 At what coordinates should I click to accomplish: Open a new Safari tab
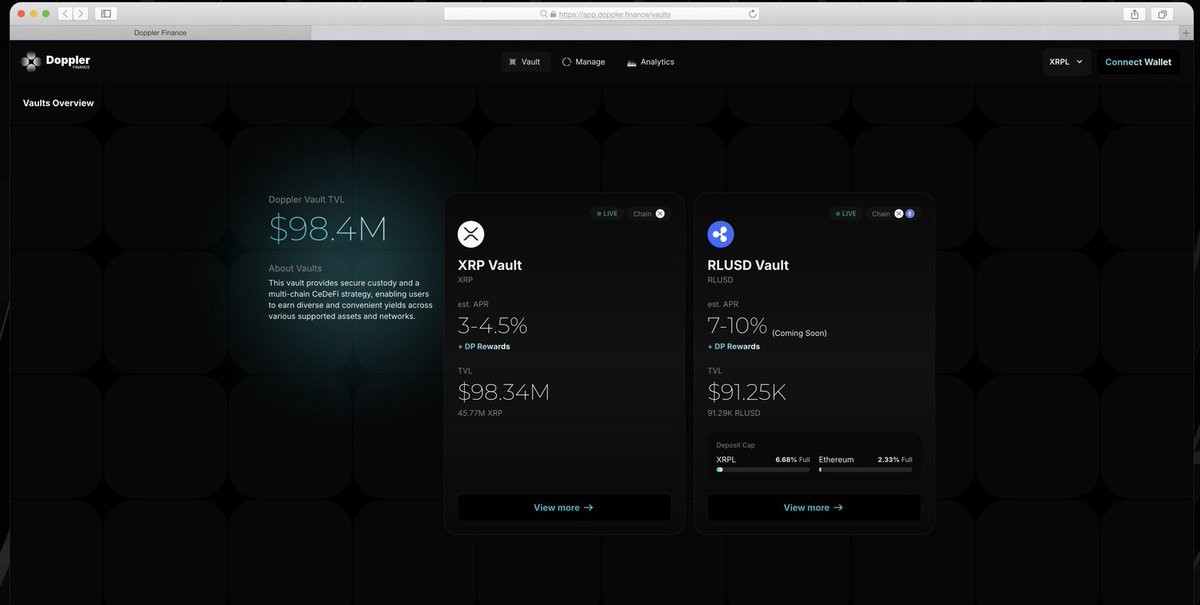[x=1186, y=33]
